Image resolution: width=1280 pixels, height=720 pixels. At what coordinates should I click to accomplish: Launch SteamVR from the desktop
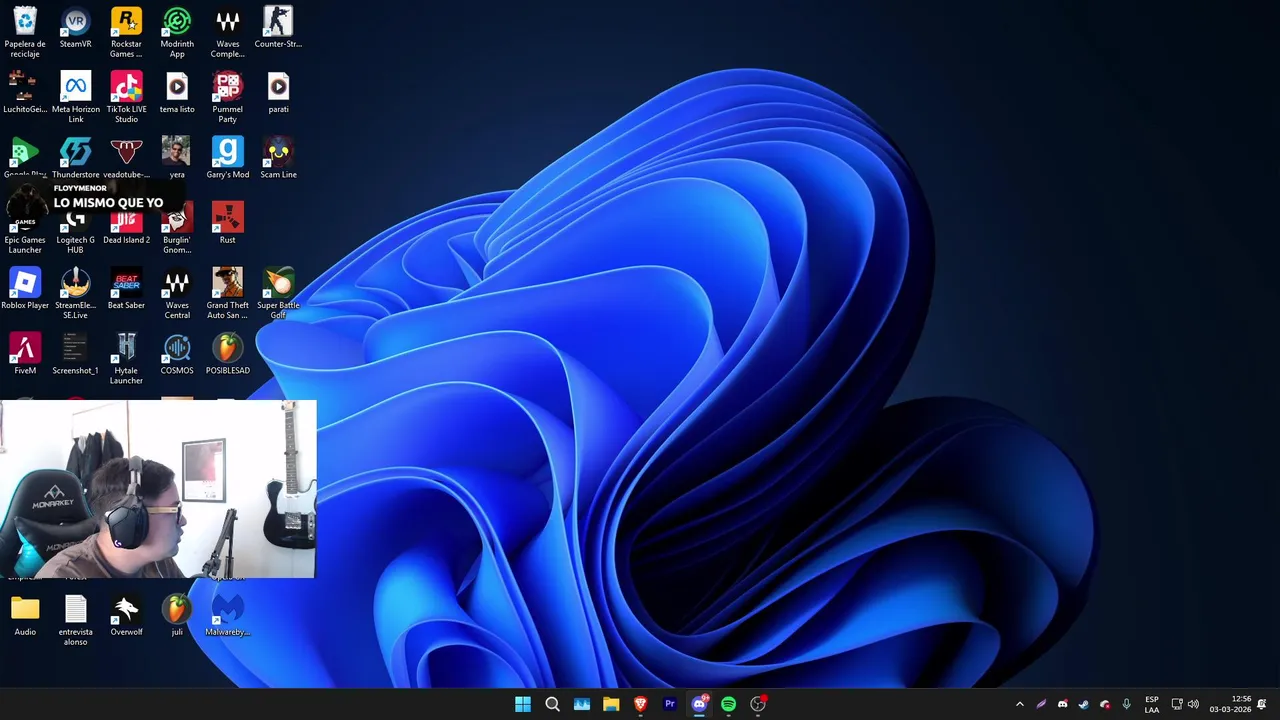click(x=76, y=29)
